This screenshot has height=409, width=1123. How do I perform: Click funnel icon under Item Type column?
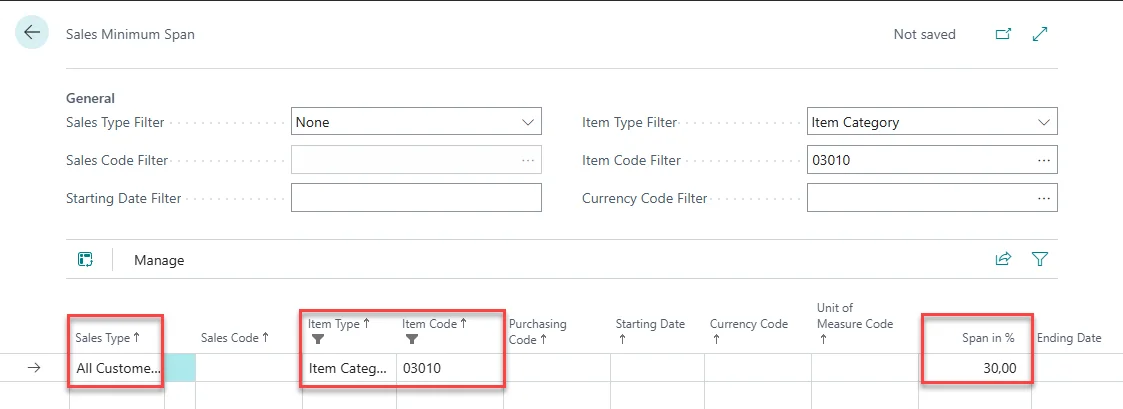[318, 340]
